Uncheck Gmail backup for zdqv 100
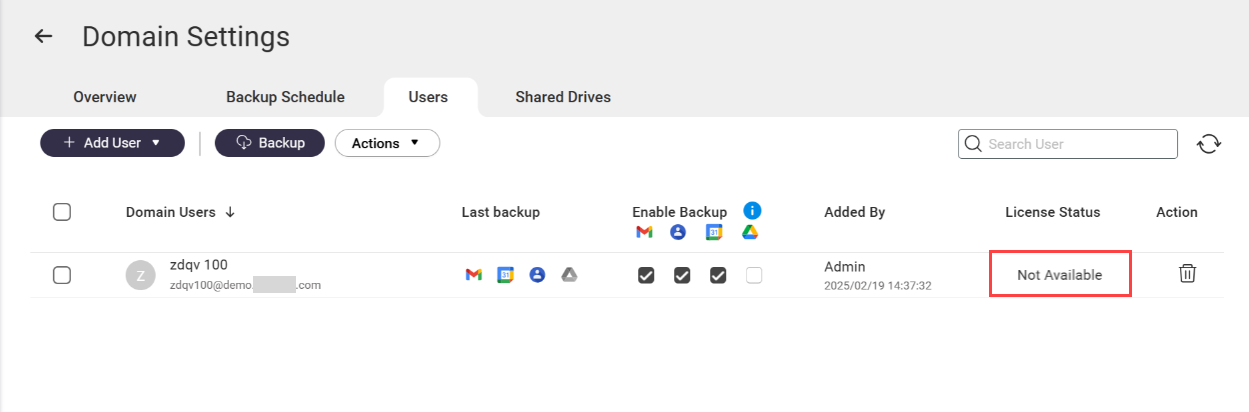The image size is (1249, 412). point(646,275)
